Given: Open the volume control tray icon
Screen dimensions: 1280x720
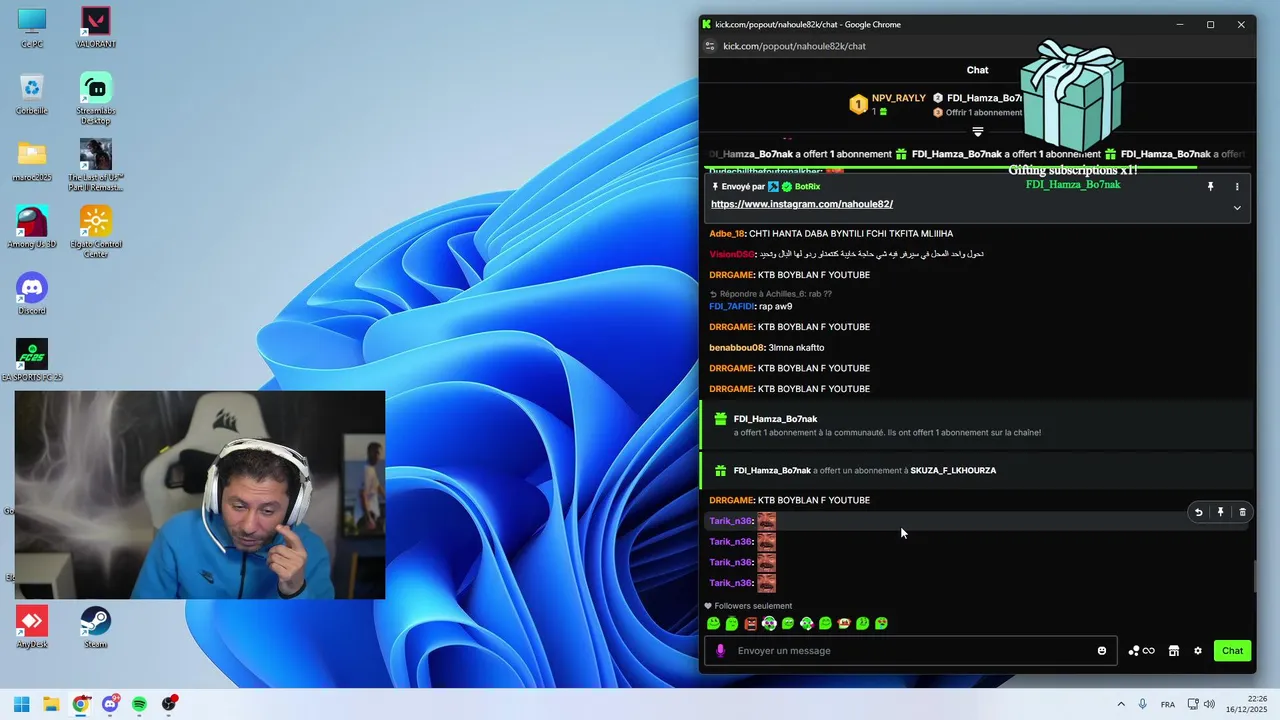Looking at the screenshot, I should pos(1209,705).
